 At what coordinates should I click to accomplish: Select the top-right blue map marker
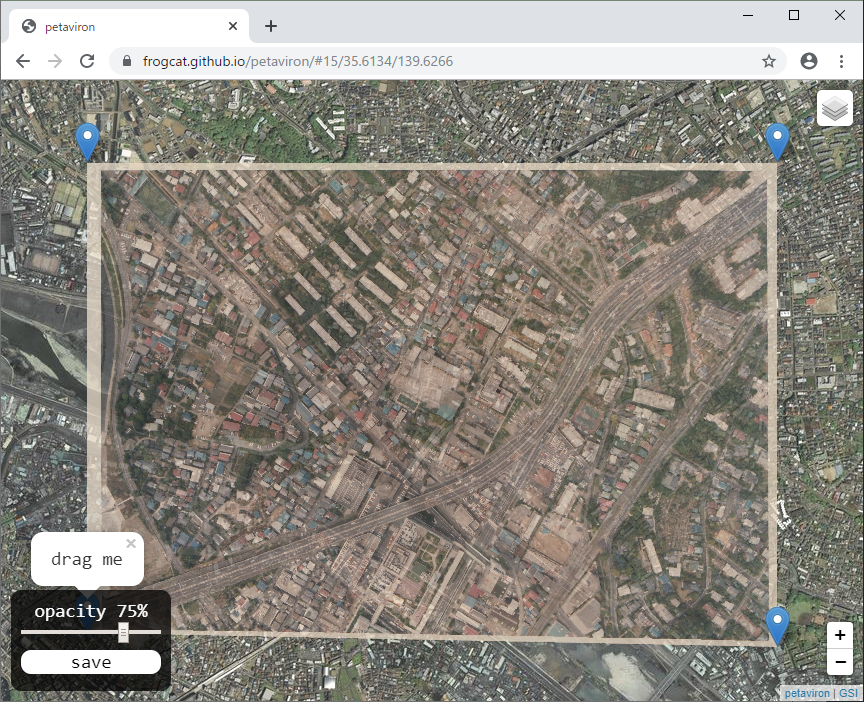777,142
